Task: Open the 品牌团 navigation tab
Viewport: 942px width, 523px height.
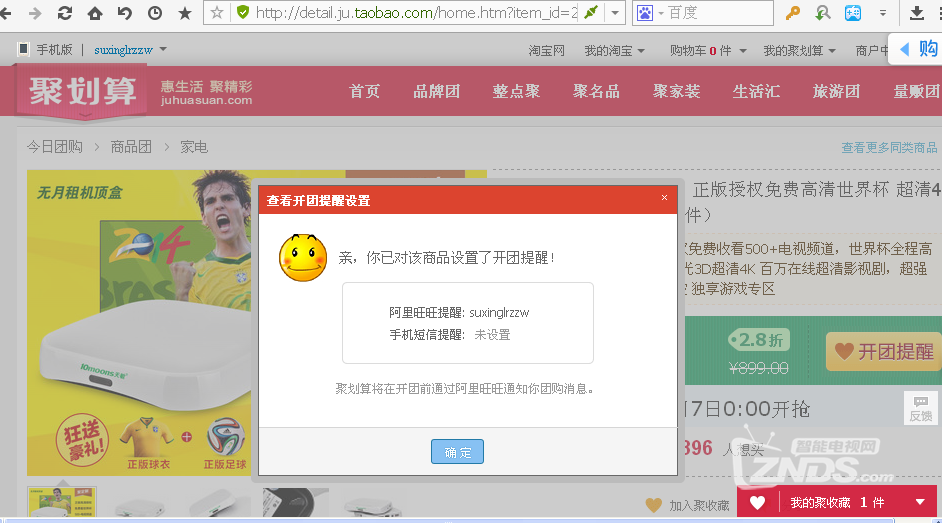Action: pyautogui.click(x=436, y=91)
